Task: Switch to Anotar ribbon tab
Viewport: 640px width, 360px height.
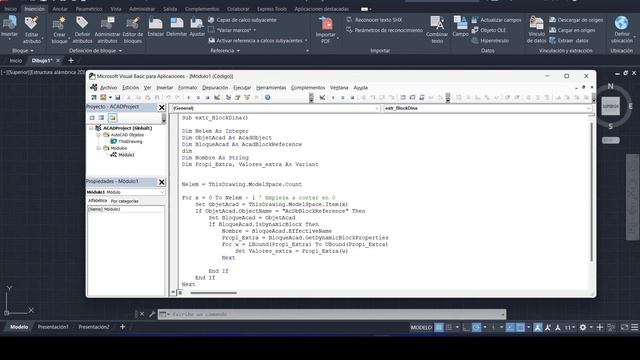Action: point(60,9)
